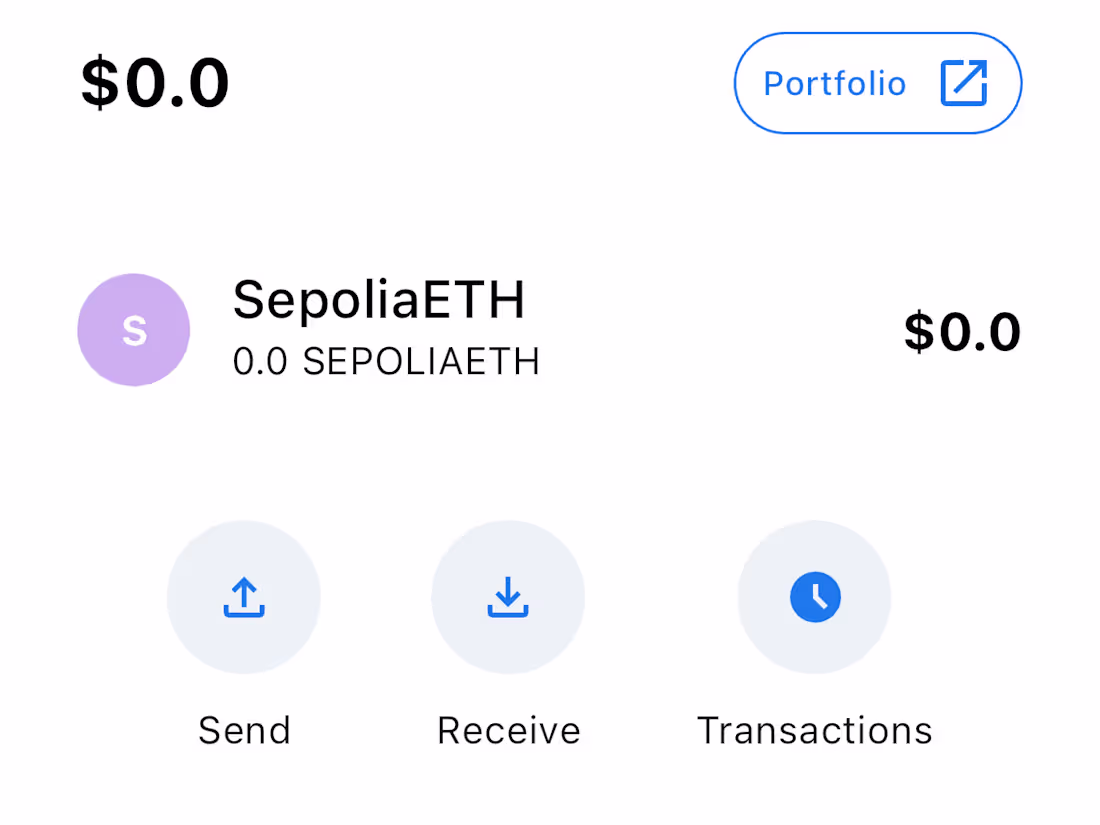Click the Send label below its icon
1100x825 pixels.
244,730
